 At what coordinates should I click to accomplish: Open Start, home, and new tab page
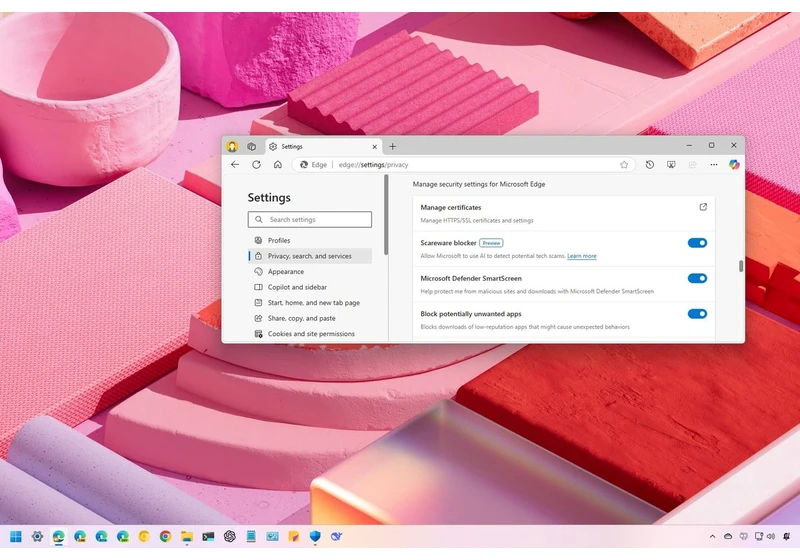310,302
